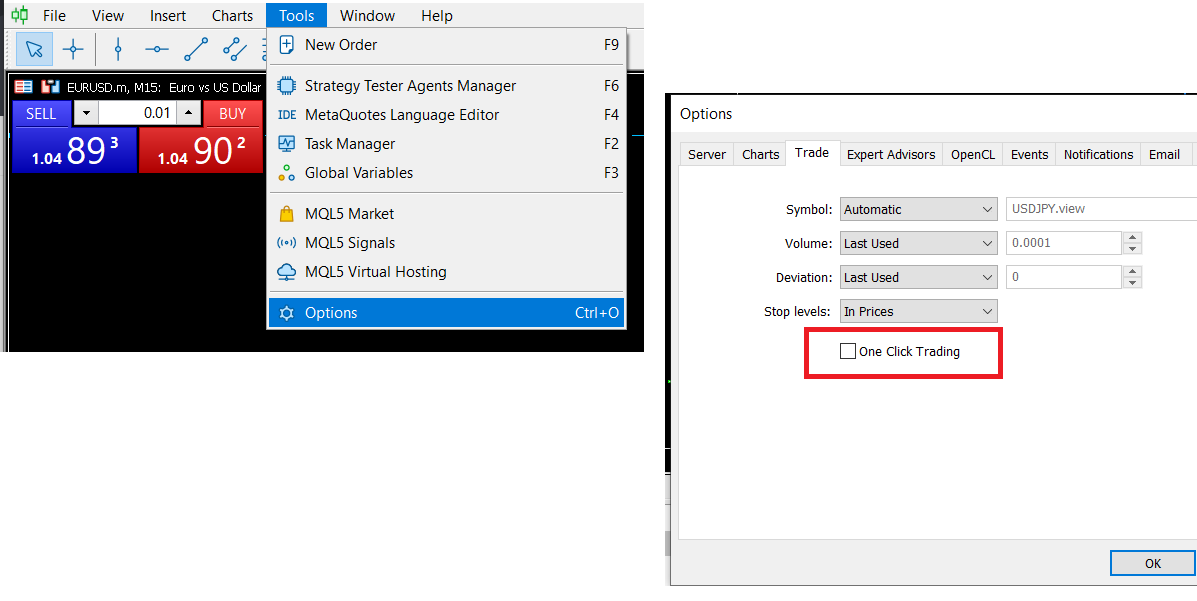Open the Volume Last Used dropdown
The image size is (1197, 601).
(x=918, y=243)
